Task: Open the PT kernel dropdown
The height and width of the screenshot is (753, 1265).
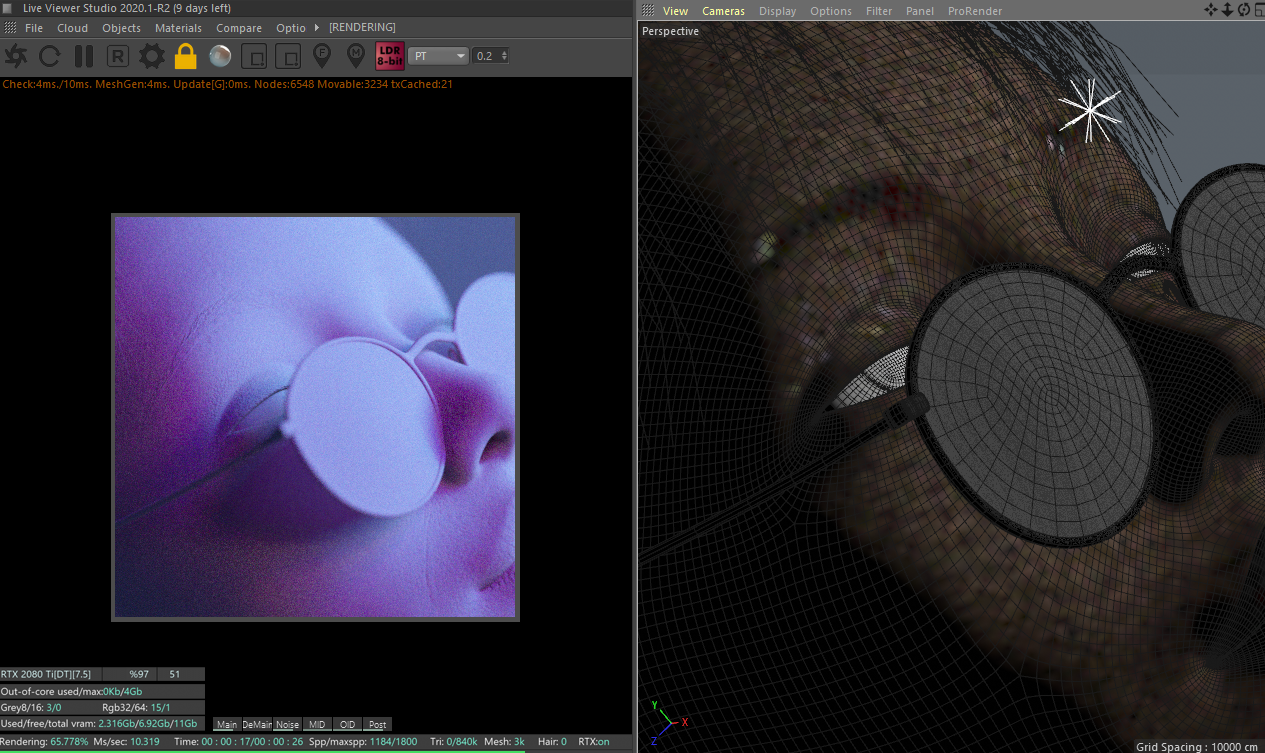Action: [x=439, y=56]
